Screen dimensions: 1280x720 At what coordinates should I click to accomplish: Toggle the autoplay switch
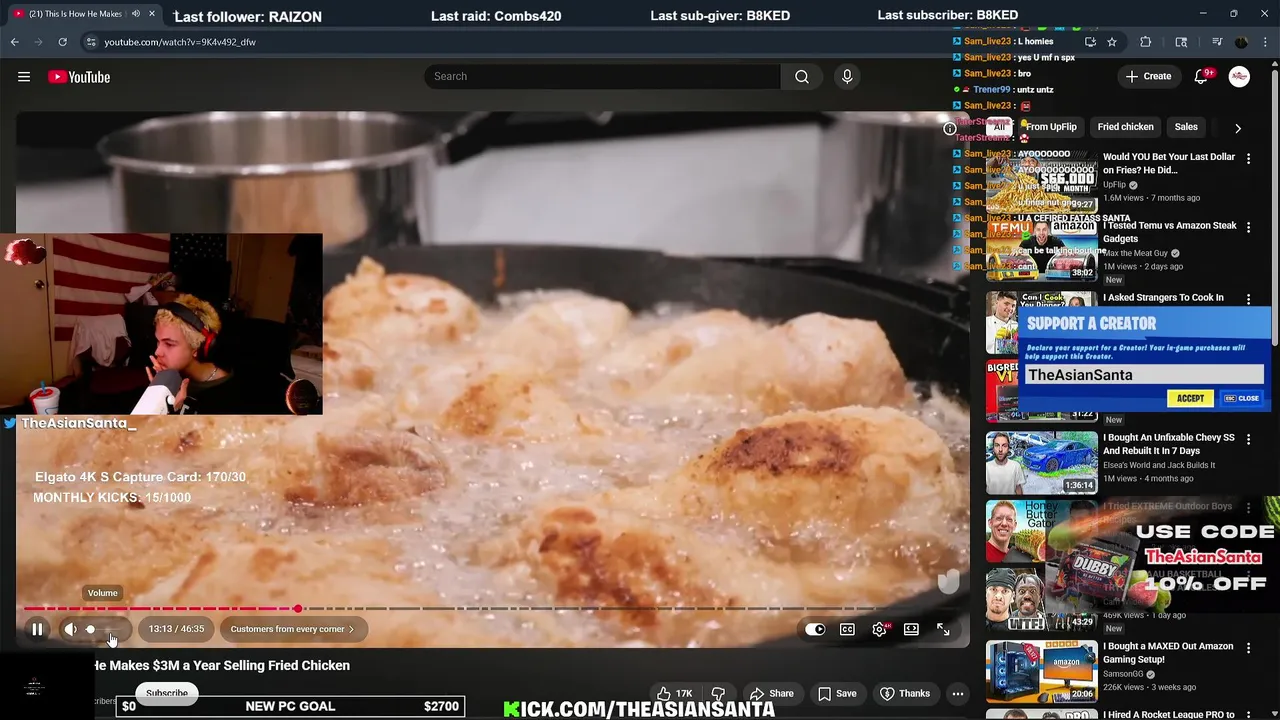815,629
